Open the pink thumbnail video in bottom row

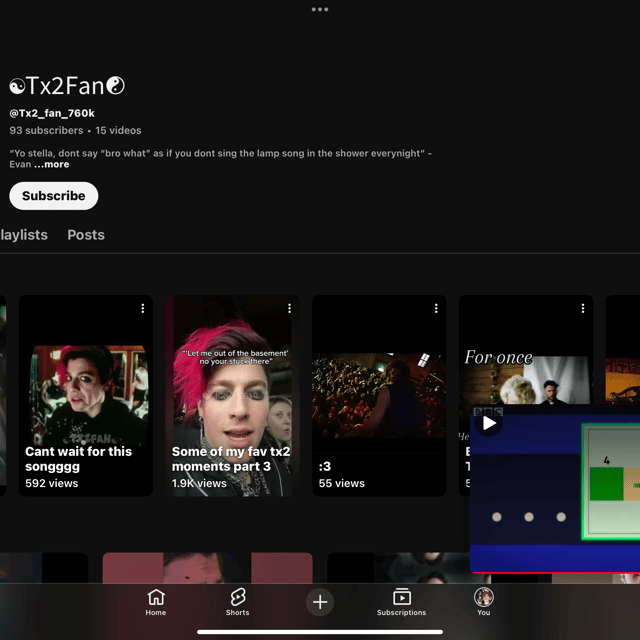[207, 568]
